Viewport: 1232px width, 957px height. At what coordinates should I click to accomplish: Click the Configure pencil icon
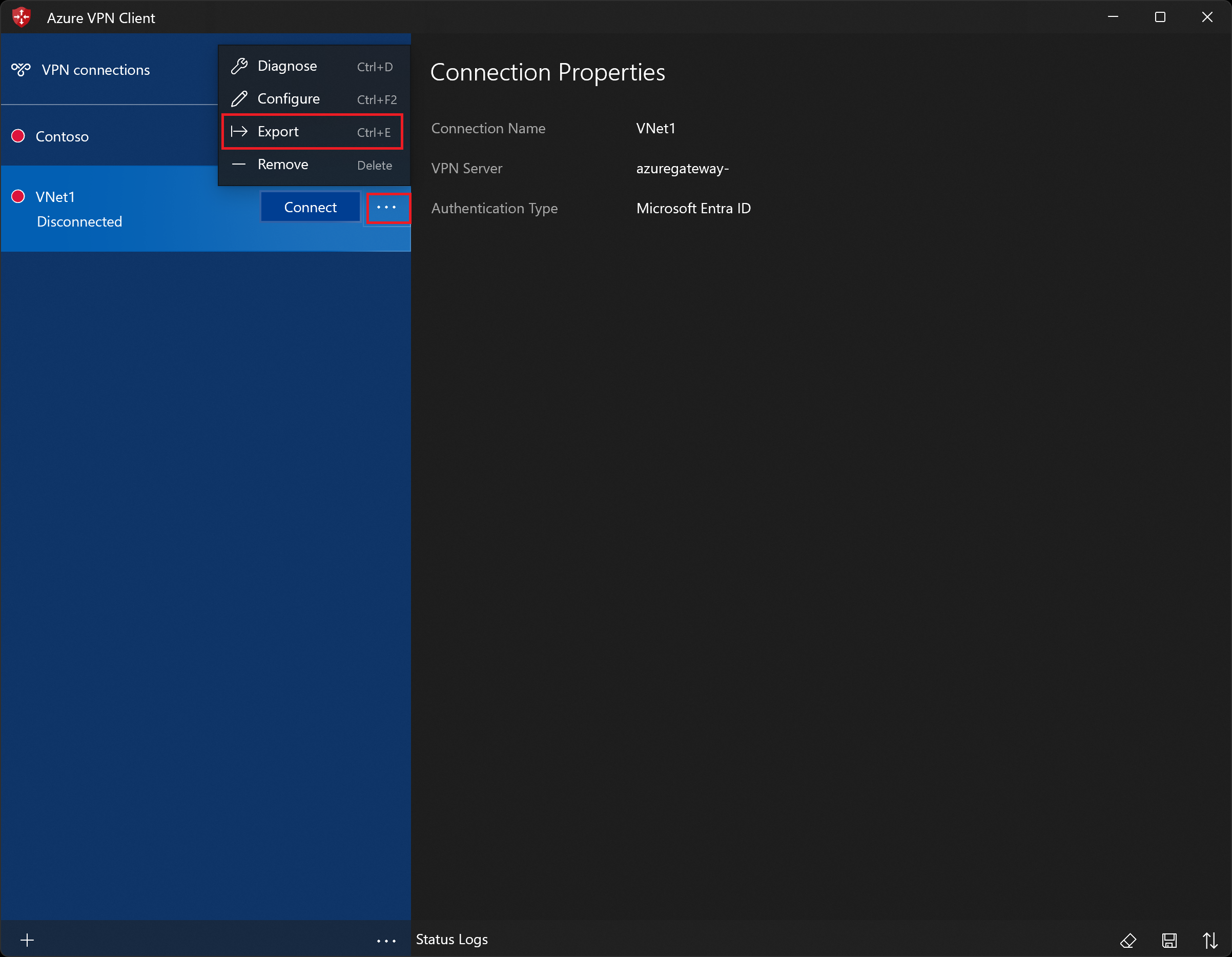click(239, 99)
